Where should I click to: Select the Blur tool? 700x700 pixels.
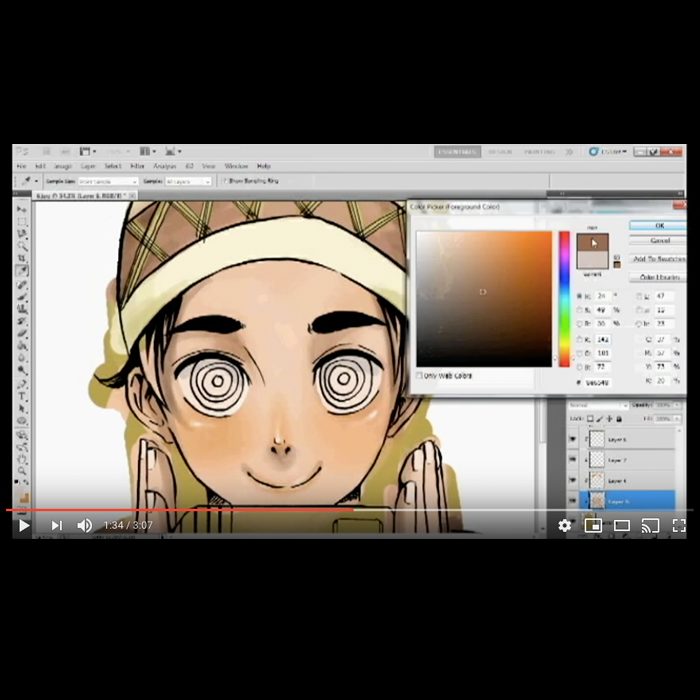tap(21, 358)
